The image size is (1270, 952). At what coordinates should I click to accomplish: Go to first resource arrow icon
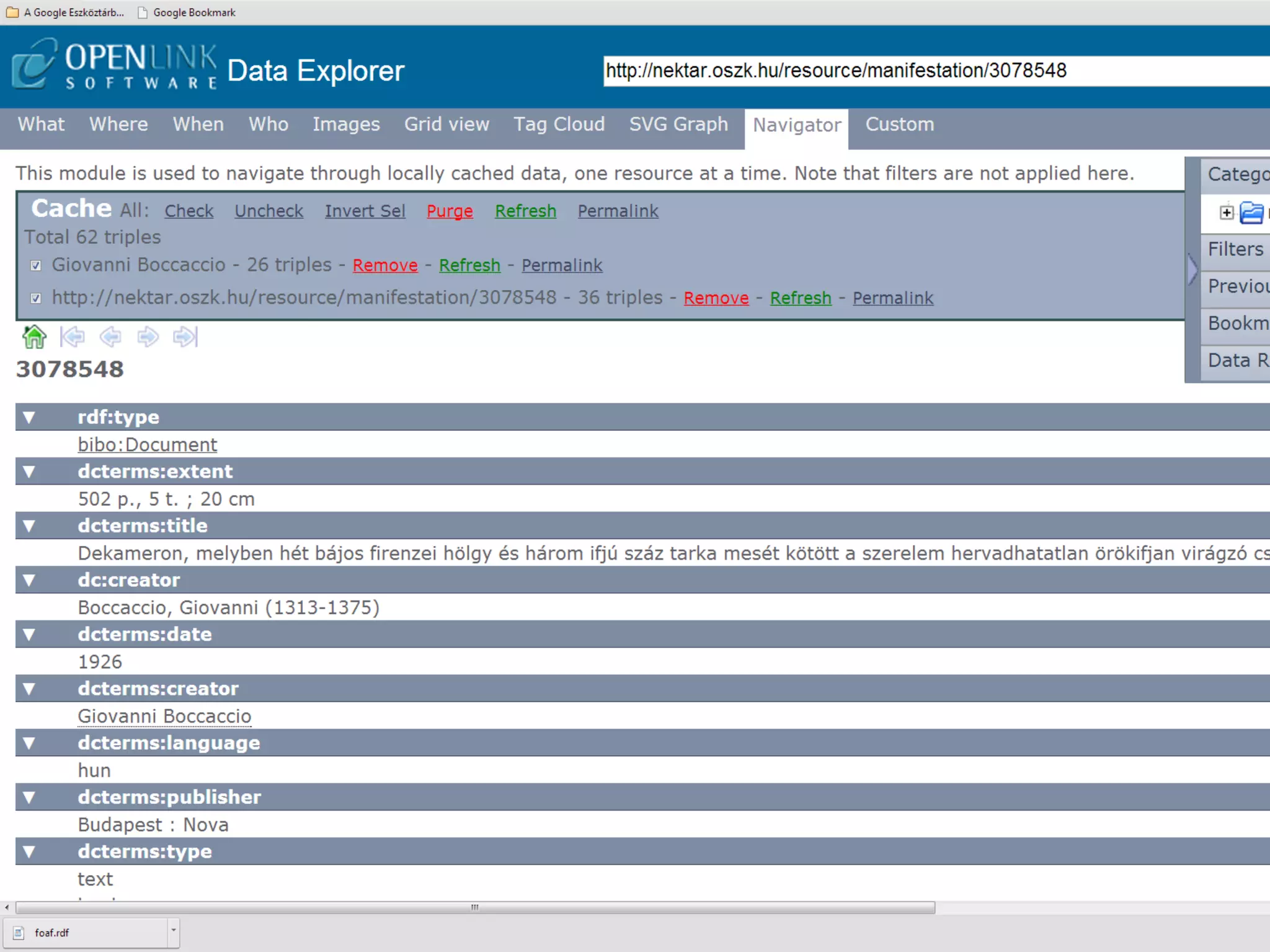[73, 337]
